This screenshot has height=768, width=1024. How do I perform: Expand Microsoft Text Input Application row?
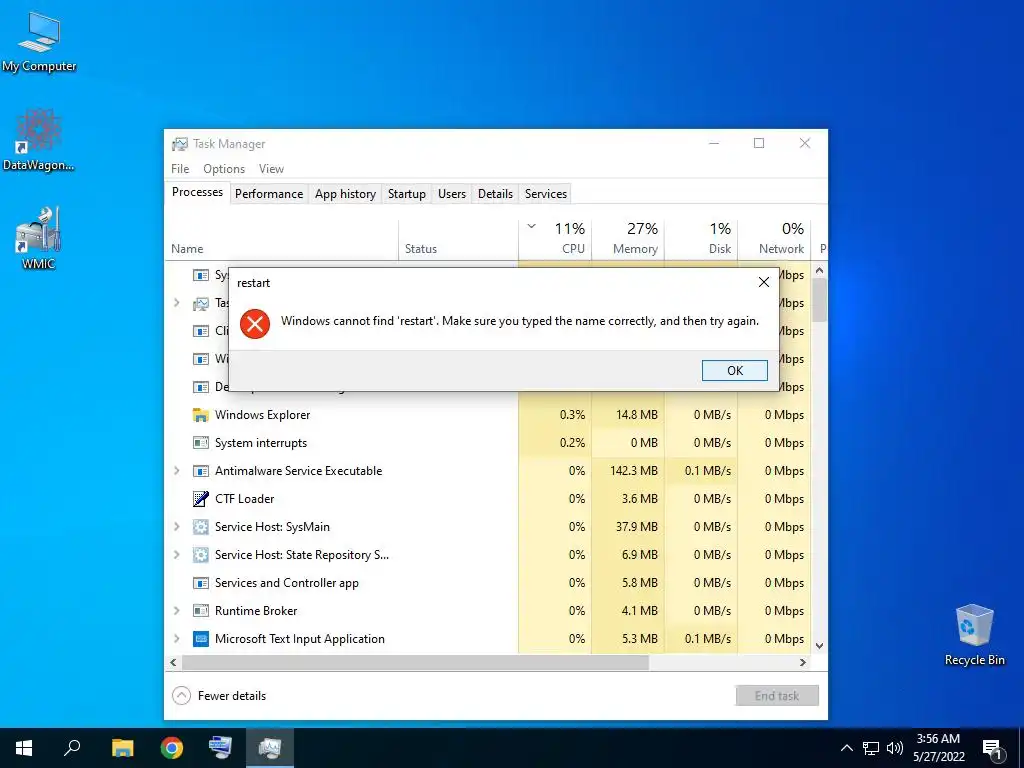point(176,639)
